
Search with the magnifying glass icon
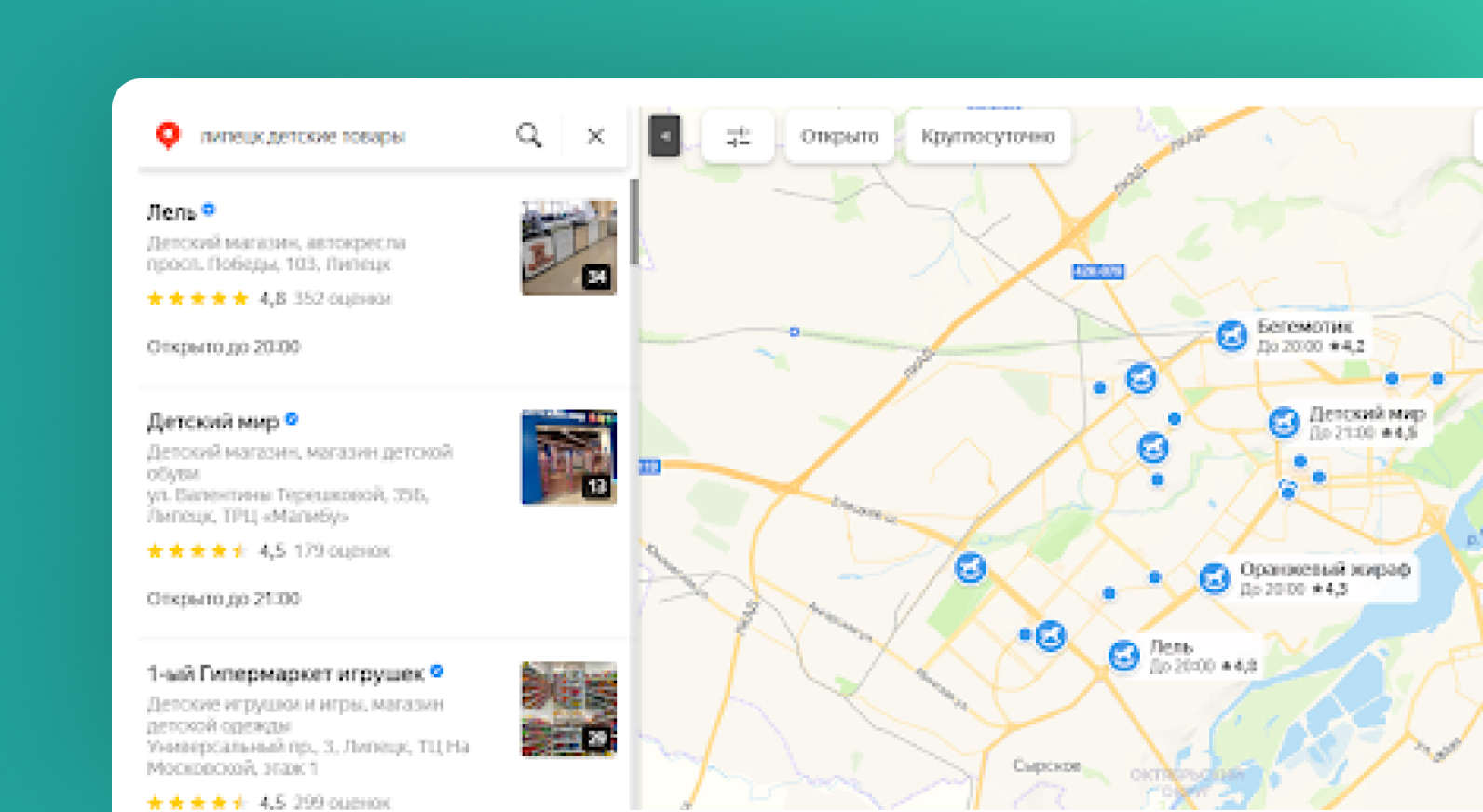click(529, 135)
